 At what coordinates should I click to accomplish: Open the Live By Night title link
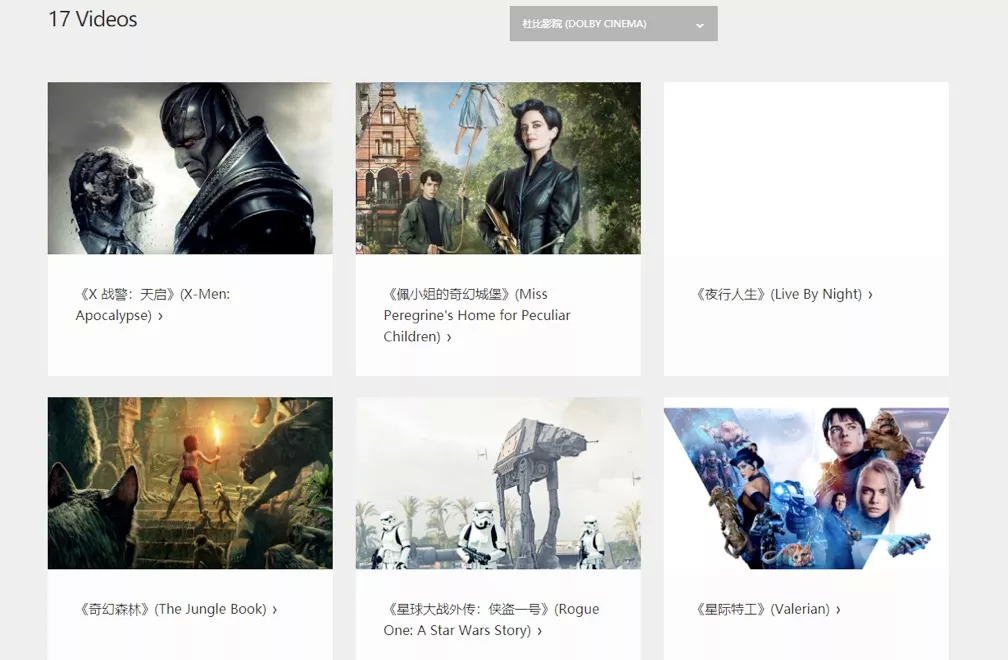pos(778,294)
